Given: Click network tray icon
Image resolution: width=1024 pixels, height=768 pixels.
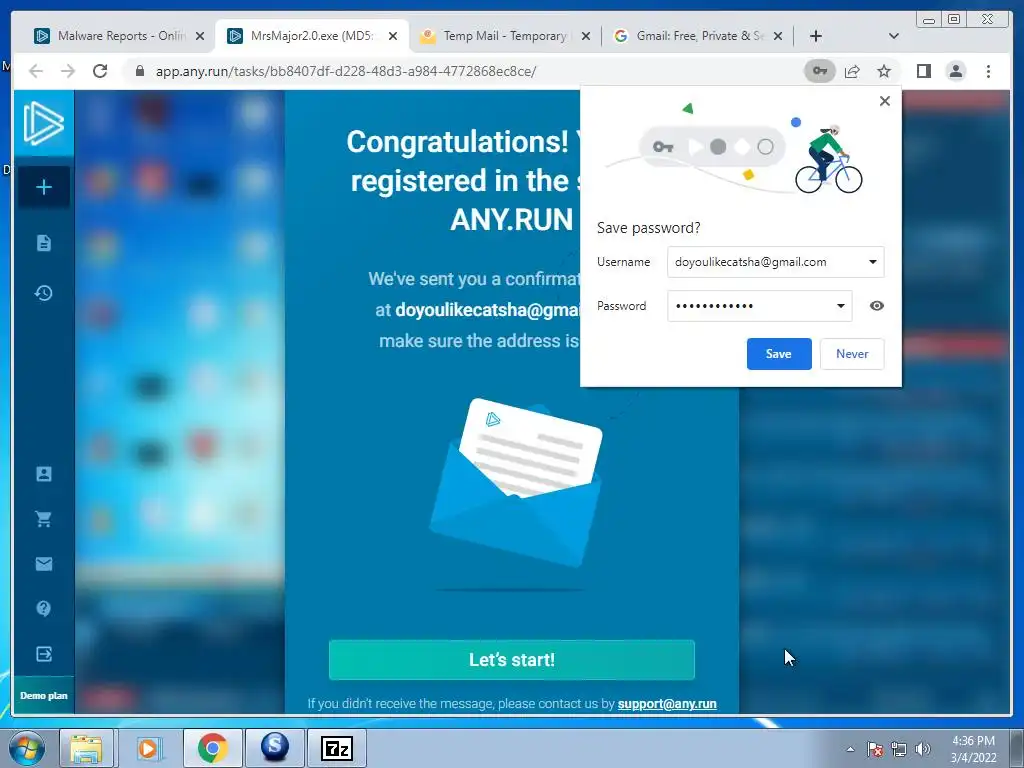Looking at the screenshot, I should coord(899,749).
